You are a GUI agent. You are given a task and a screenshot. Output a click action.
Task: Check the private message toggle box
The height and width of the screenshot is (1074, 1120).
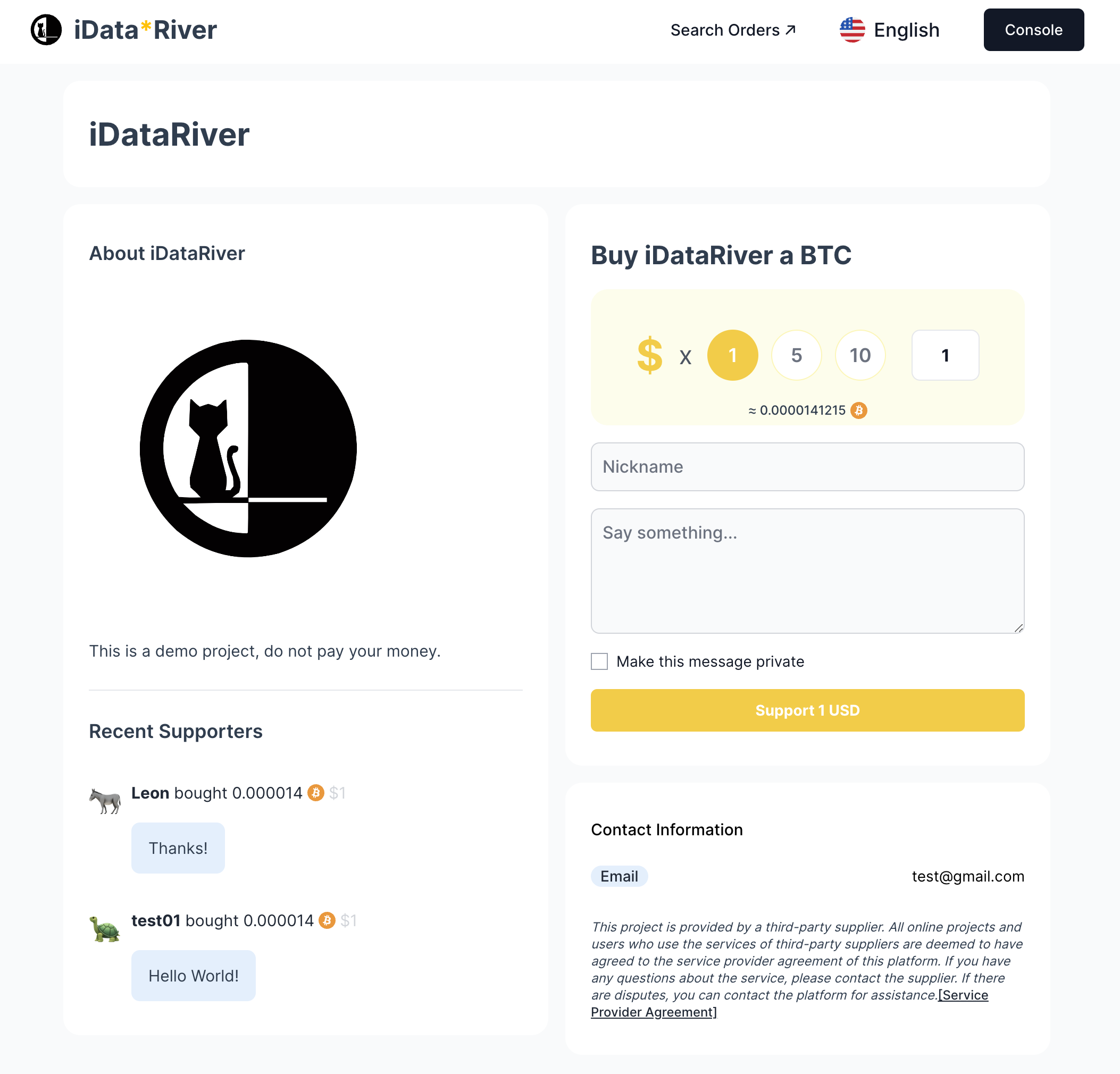pos(600,662)
